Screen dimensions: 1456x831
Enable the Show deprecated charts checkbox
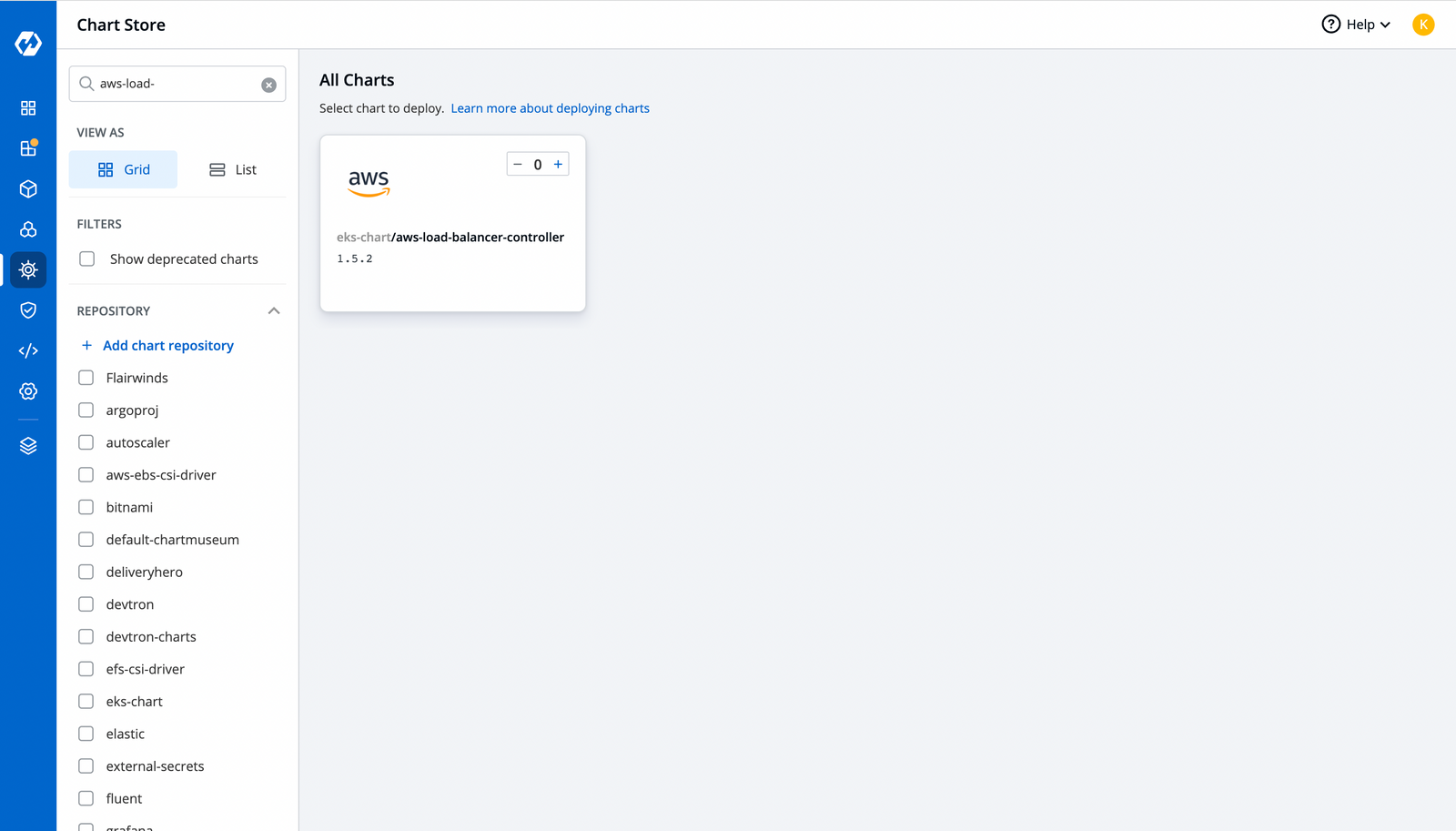[86, 258]
